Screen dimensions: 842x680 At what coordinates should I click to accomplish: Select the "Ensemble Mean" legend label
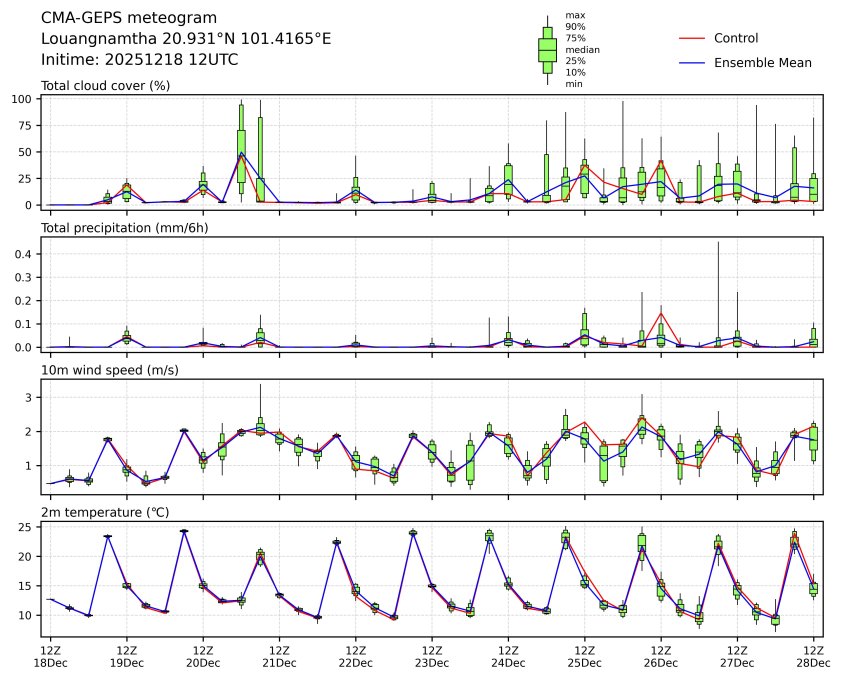click(x=762, y=63)
